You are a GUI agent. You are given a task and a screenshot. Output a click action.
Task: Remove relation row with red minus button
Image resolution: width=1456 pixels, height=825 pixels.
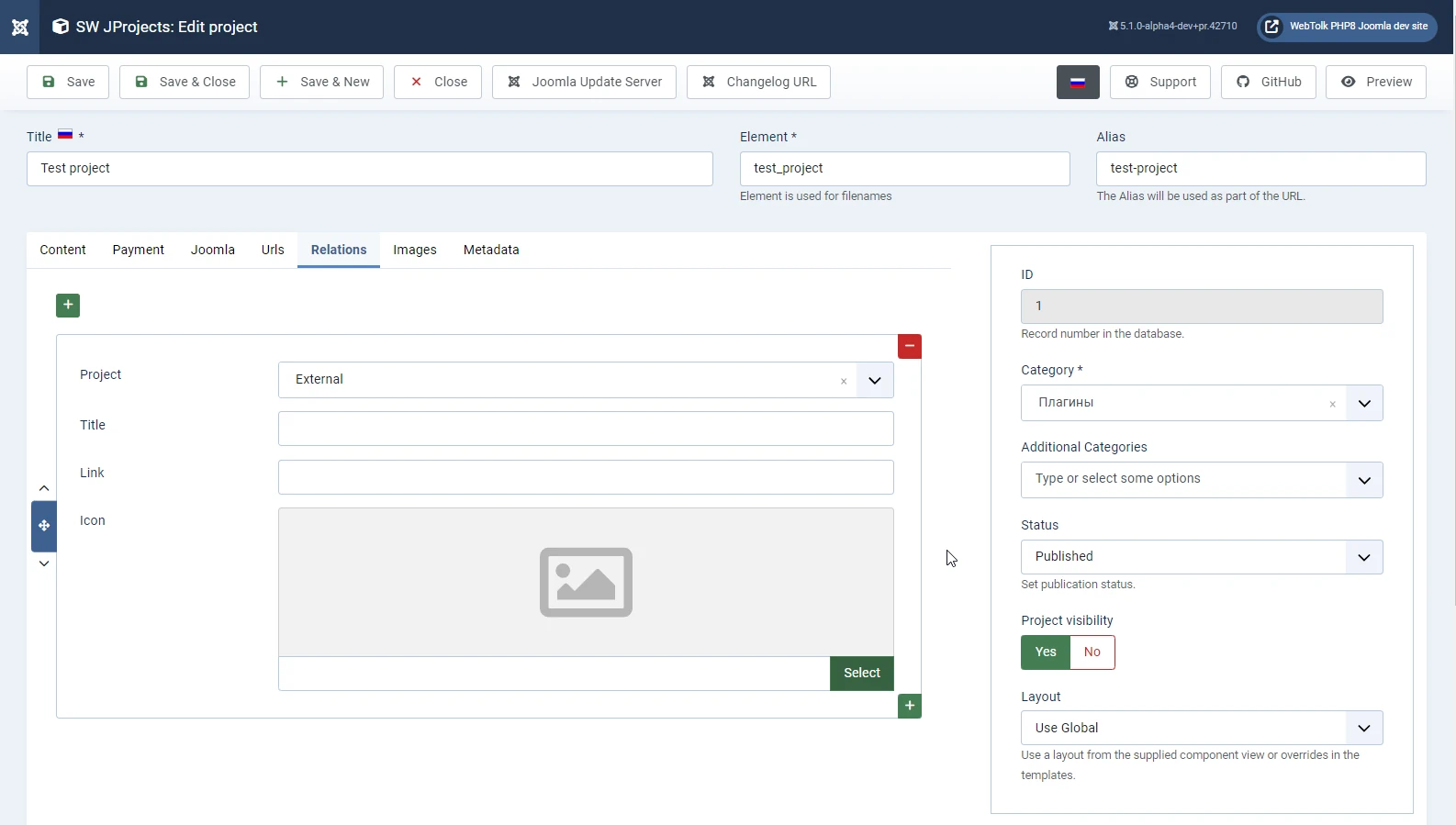(x=910, y=346)
